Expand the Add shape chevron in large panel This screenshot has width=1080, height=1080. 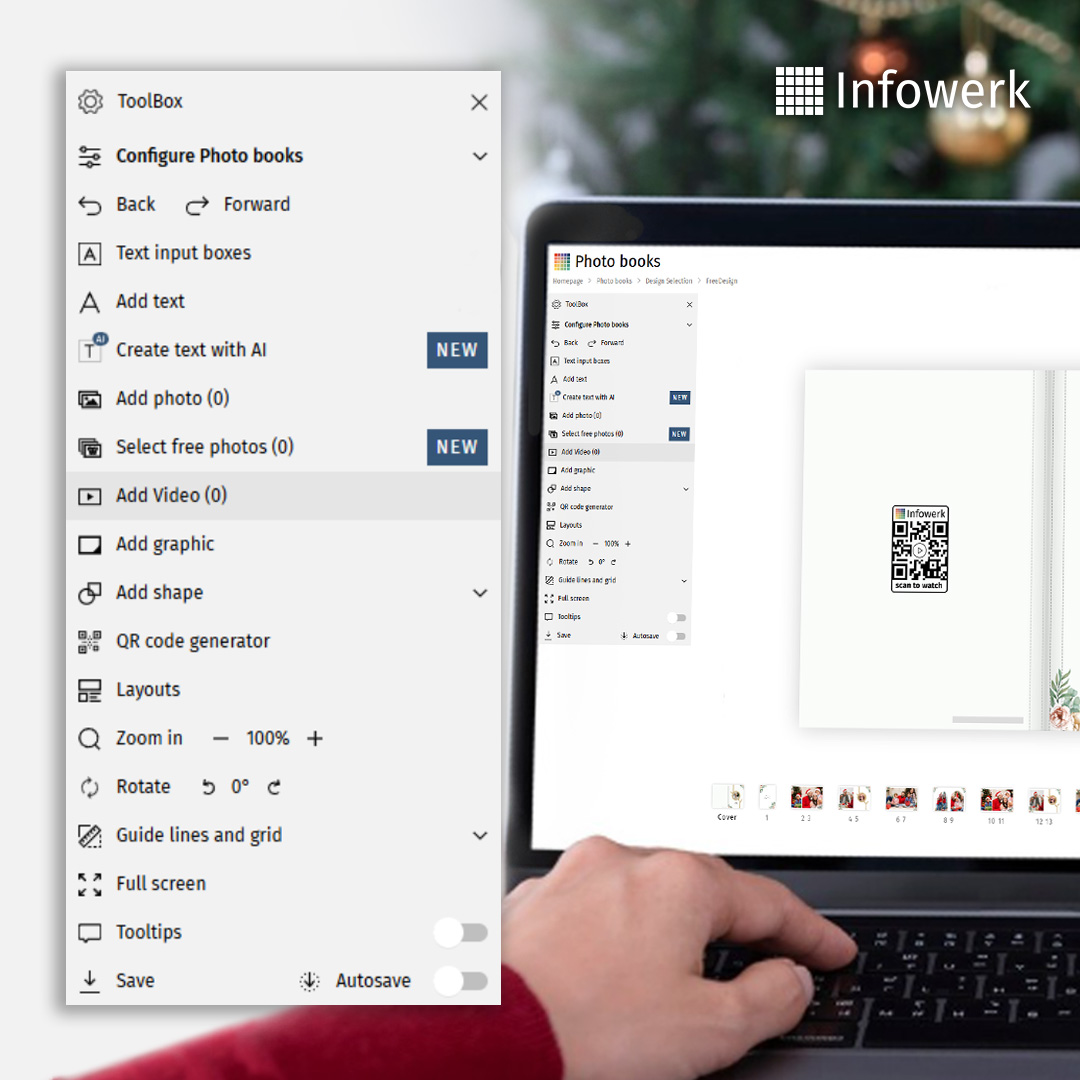pyautogui.click(x=480, y=593)
